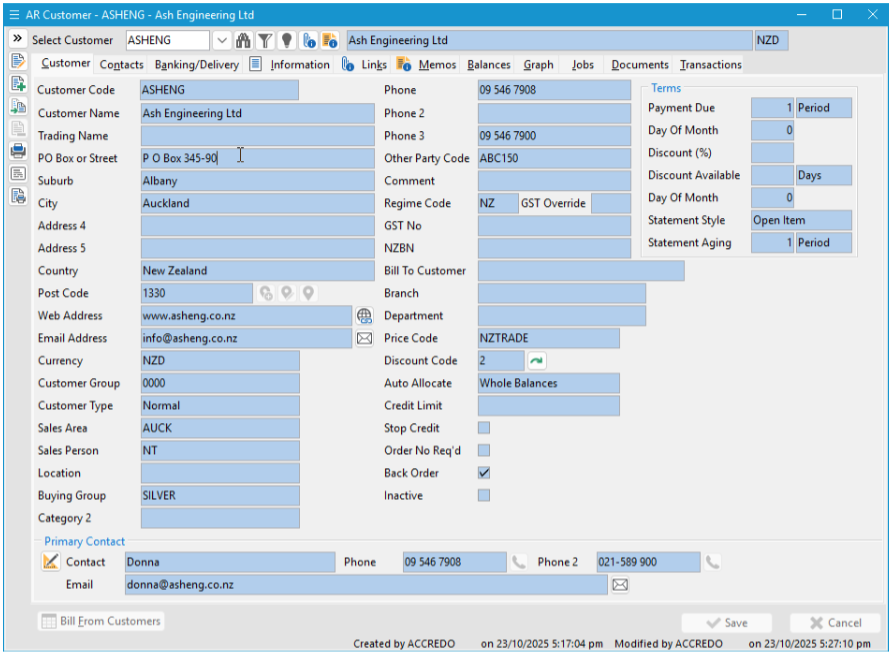Switch to the Memos tab
This screenshot has width=894, height=657.
click(x=437, y=64)
